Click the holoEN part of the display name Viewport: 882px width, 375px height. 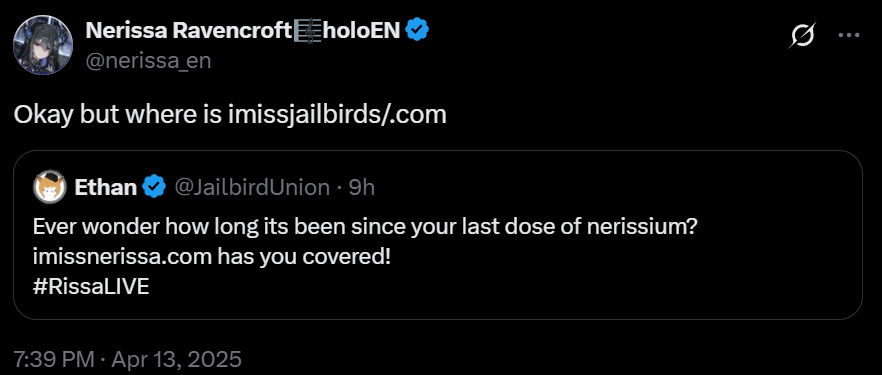click(x=359, y=31)
